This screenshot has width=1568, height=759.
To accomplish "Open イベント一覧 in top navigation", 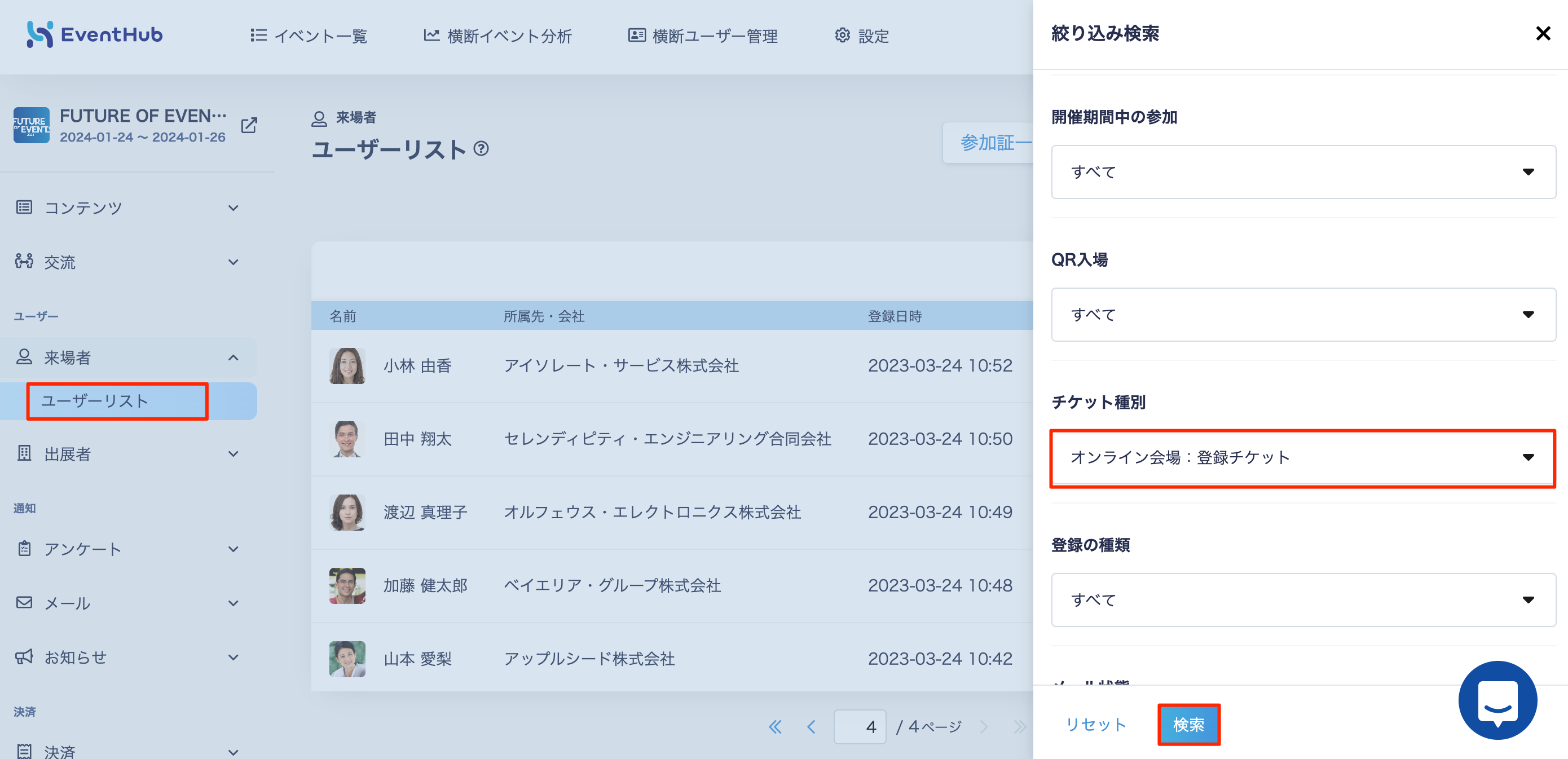I will tap(309, 36).
